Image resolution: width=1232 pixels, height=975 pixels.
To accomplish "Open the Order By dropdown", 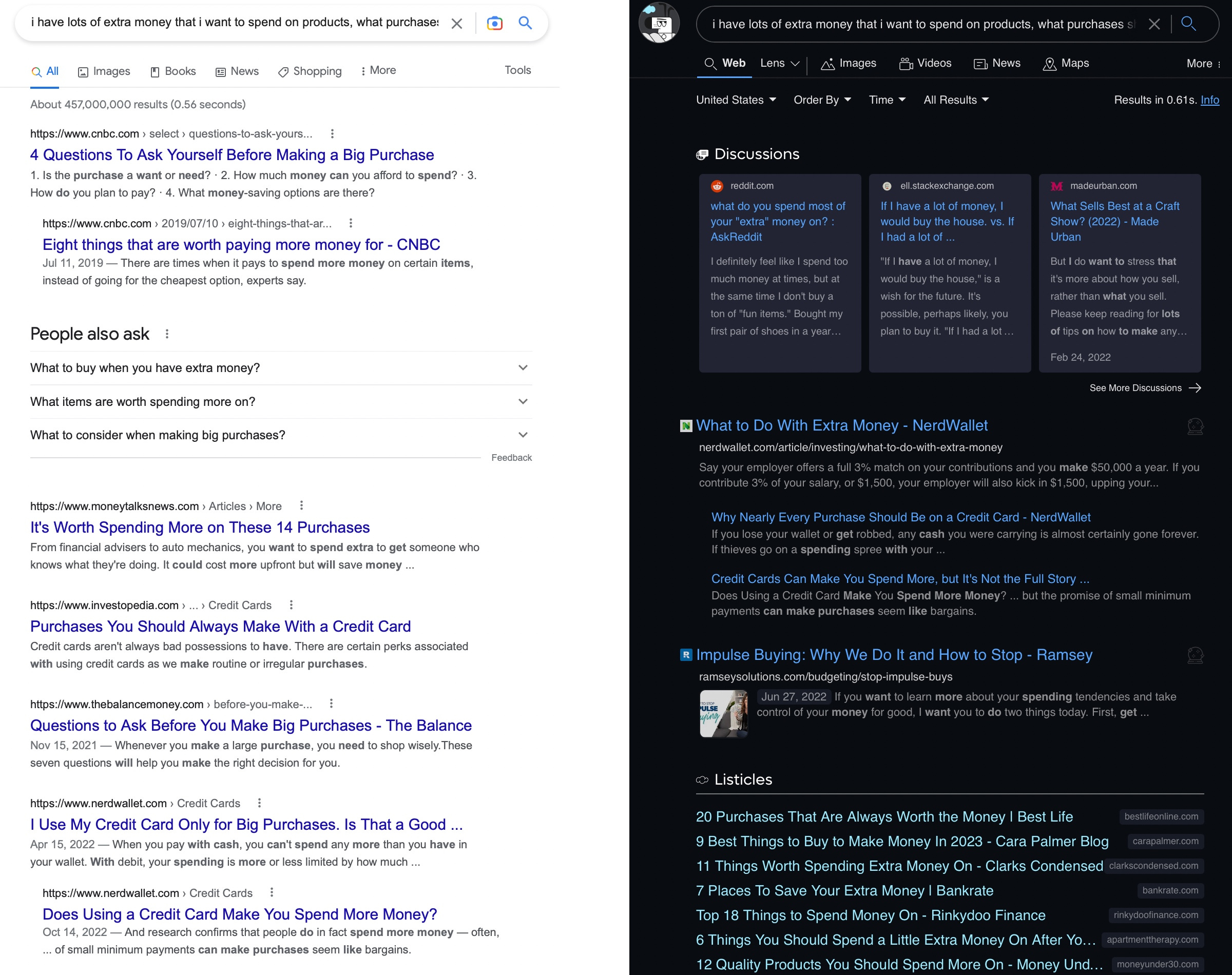I will [822, 100].
